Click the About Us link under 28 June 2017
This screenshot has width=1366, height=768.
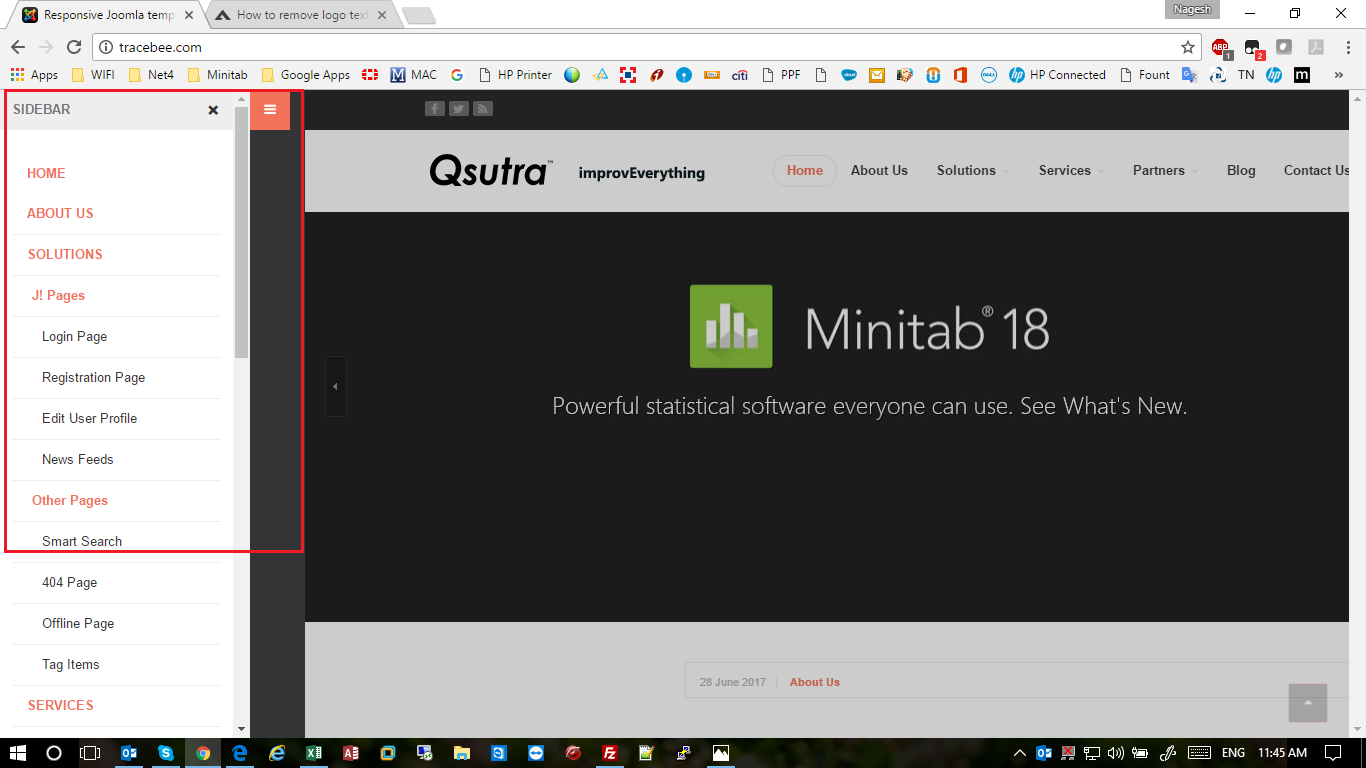[x=815, y=682]
